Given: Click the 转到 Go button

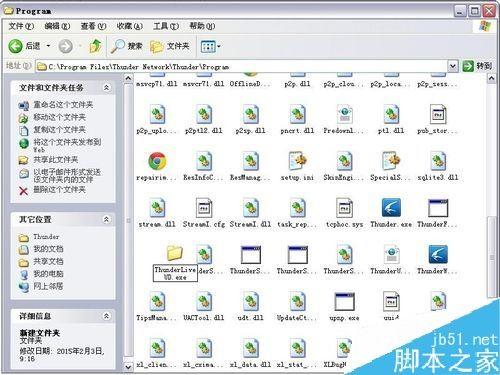Looking at the screenshot, I should click(477, 66).
